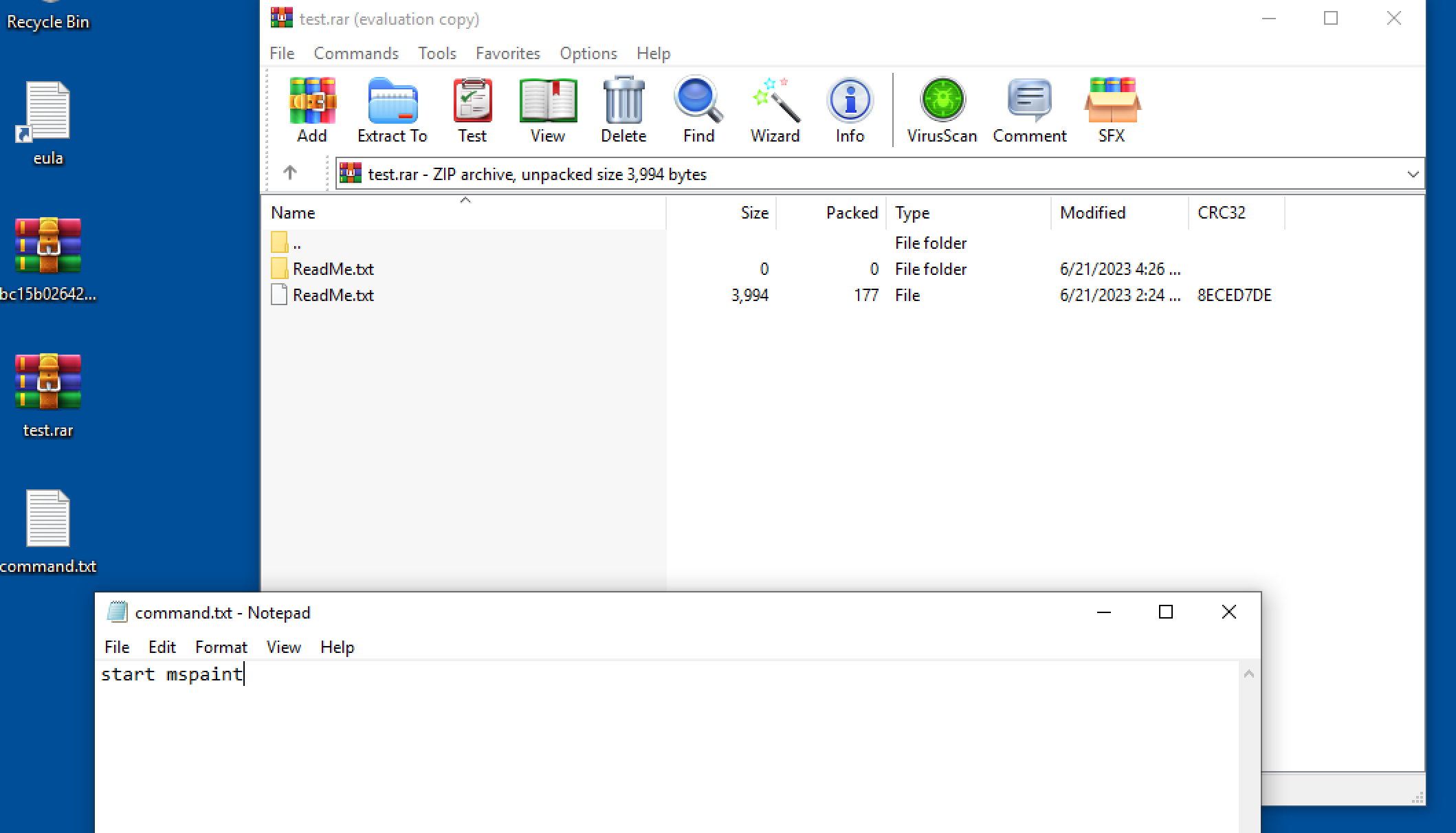The height and width of the screenshot is (833, 1456).
Task: Open Notepad Help menu
Action: tap(337, 647)
